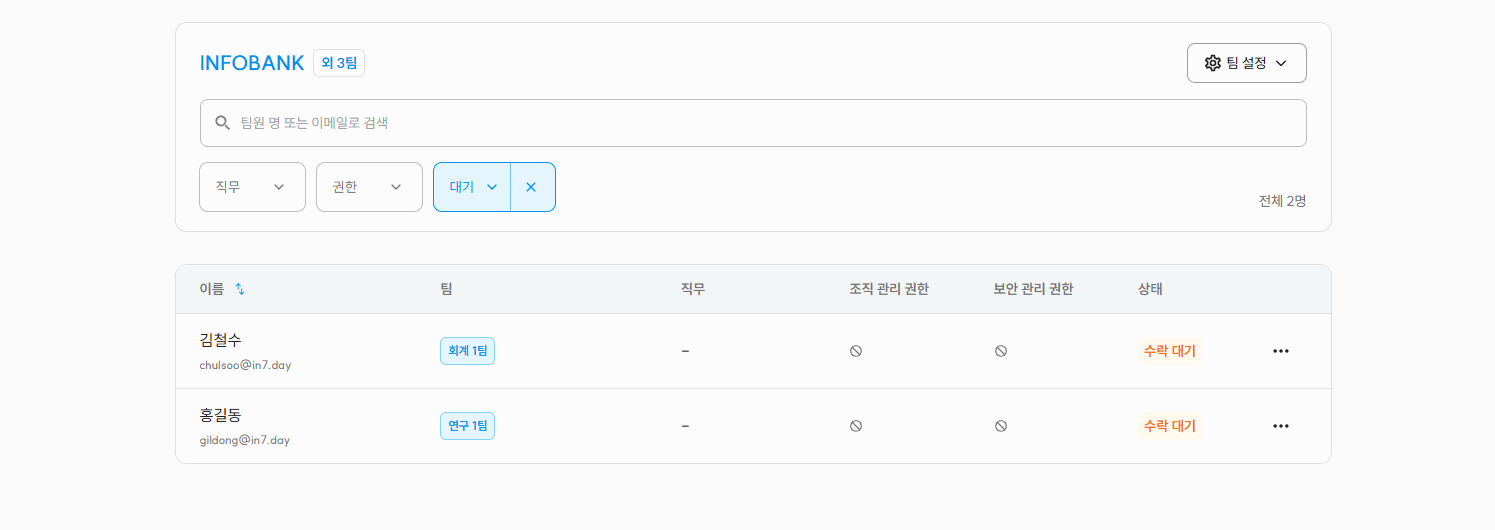Expand the 직무 filter dropdown

coord(252,187)
